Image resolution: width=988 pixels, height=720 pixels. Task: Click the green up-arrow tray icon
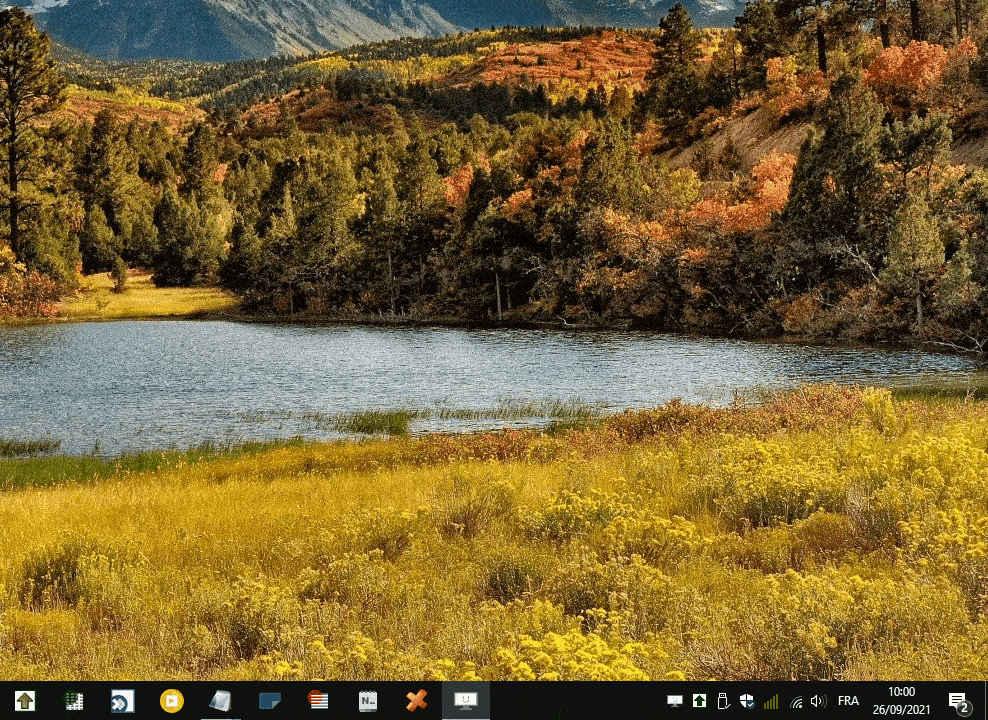(699, 701)
